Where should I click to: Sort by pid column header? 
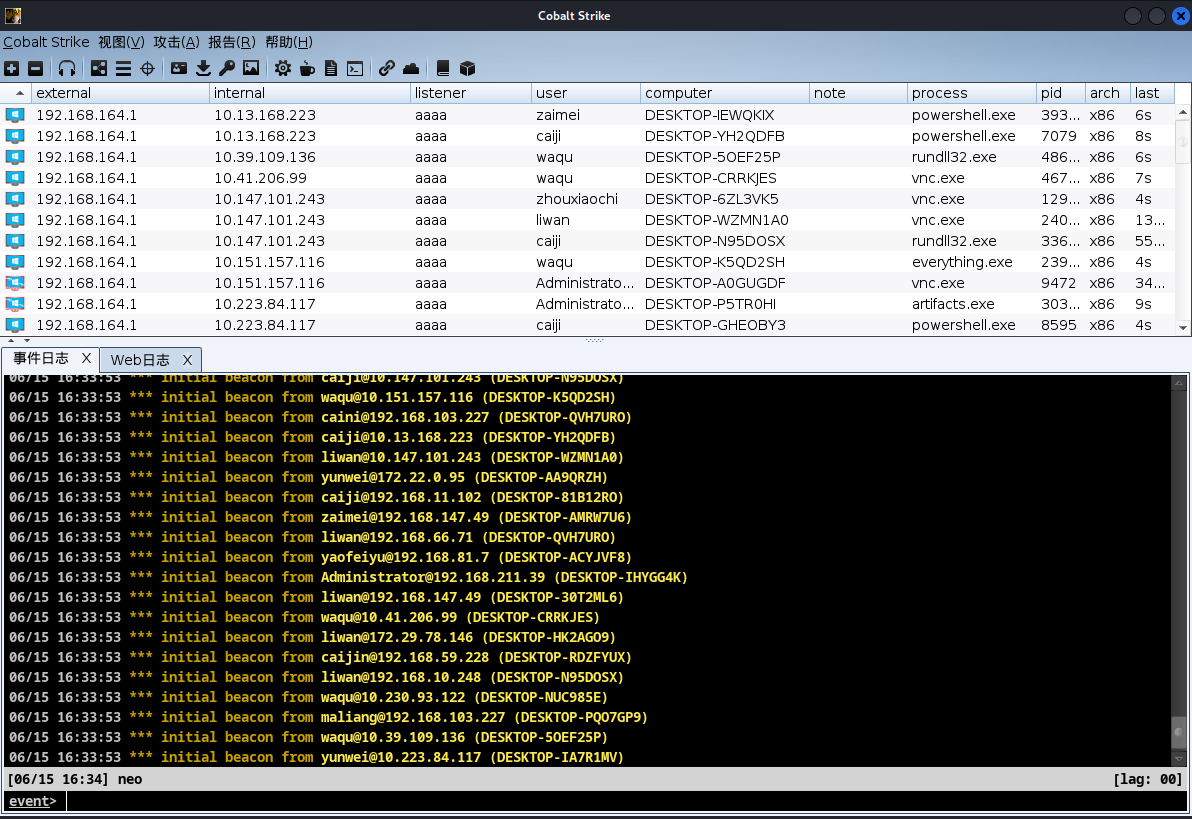[1060, 93]
